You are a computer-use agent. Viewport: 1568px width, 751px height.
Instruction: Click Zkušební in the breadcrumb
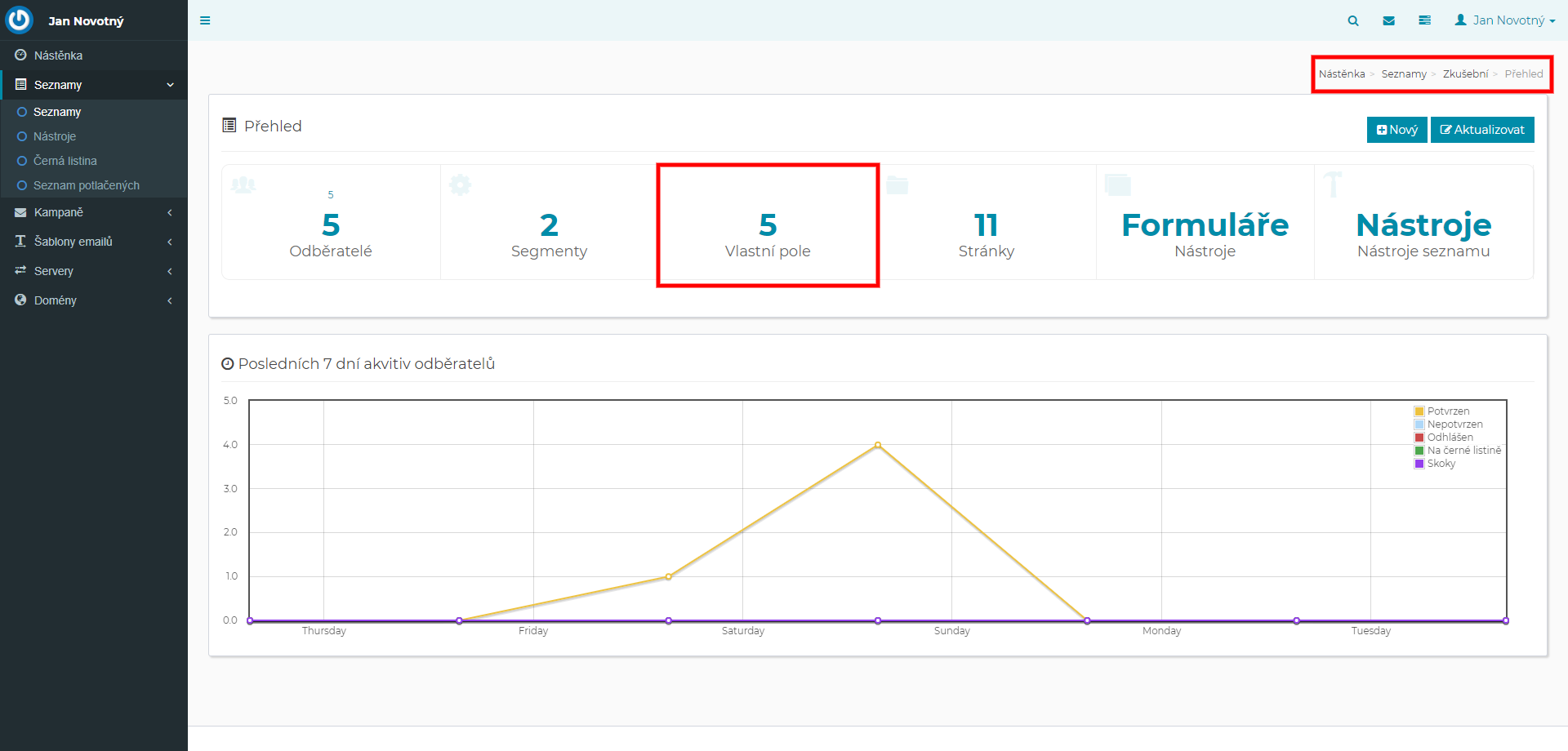(x=1465, y=73)
